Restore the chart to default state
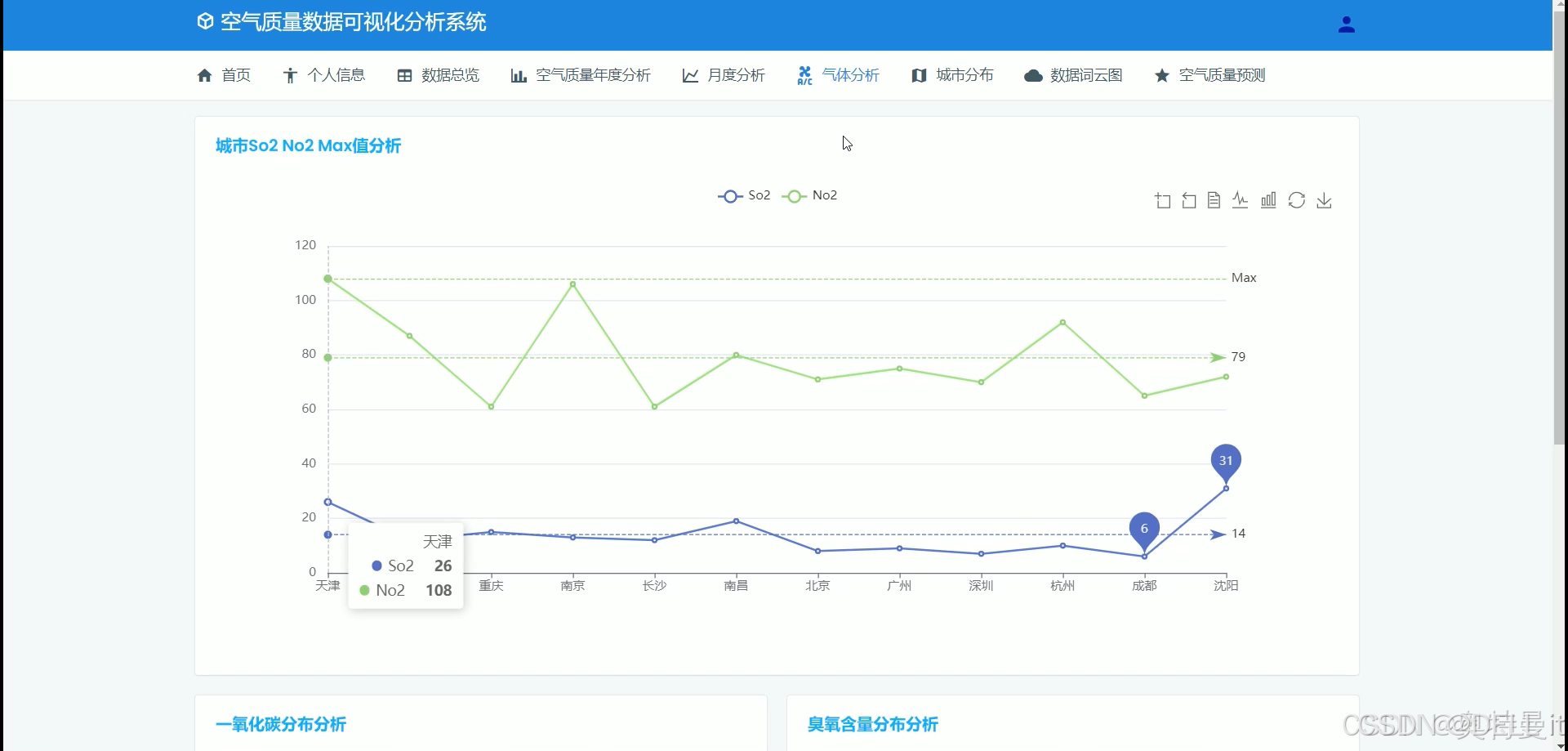 [x=1297, y=199]
